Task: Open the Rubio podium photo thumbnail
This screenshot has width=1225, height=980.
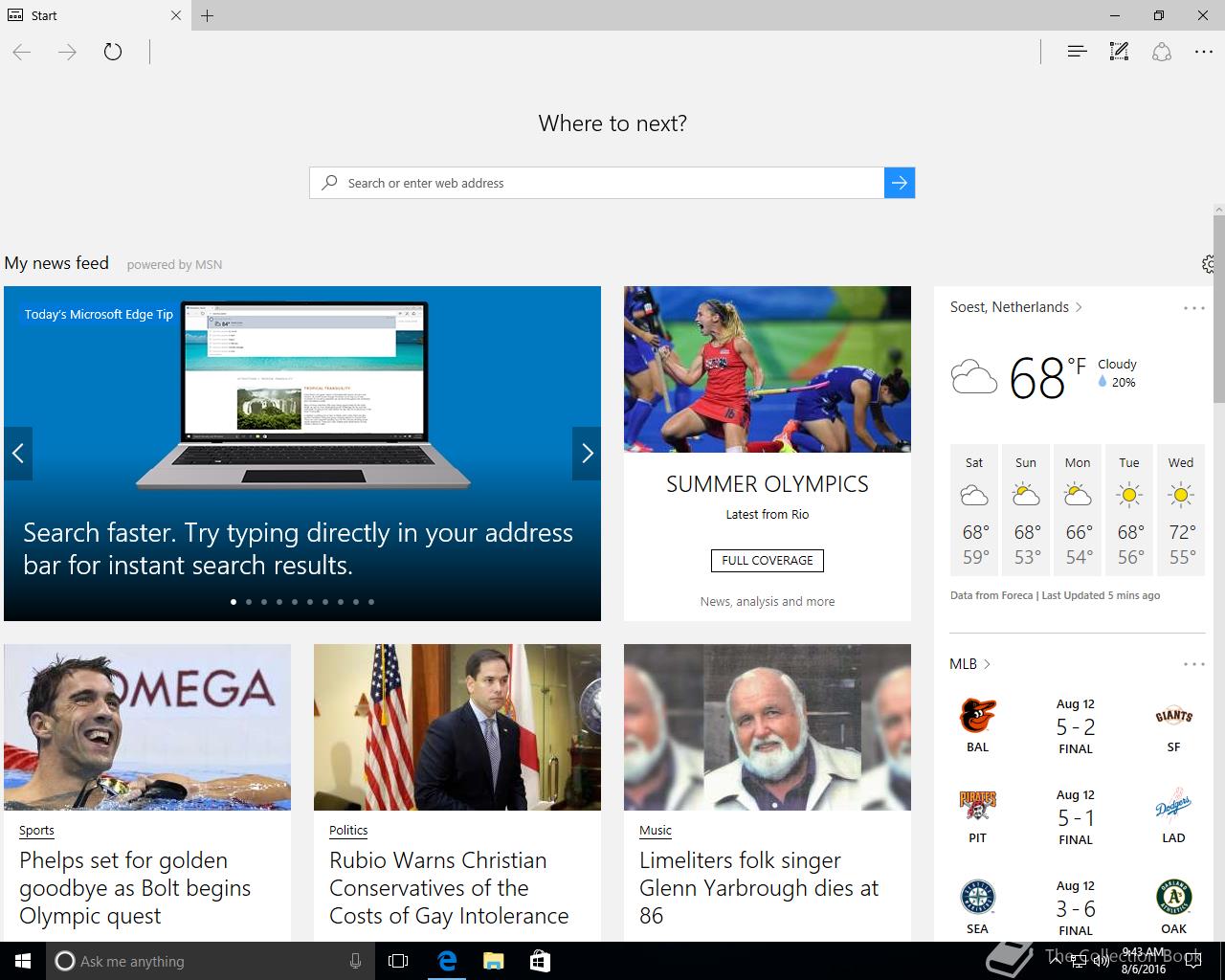Action: tap(457, 727)
